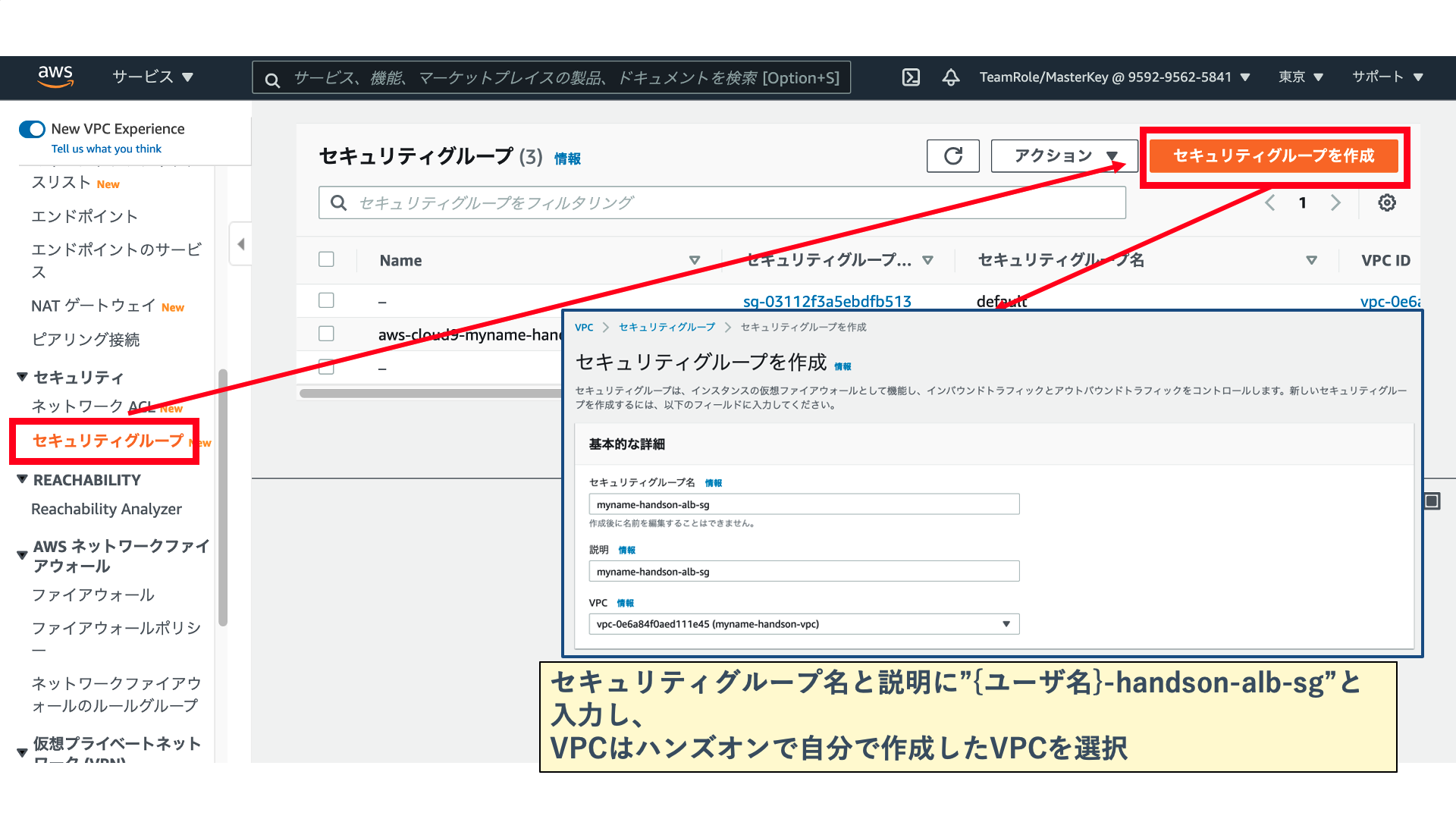Click Tell us what you think link

click(x=106, y=149)
